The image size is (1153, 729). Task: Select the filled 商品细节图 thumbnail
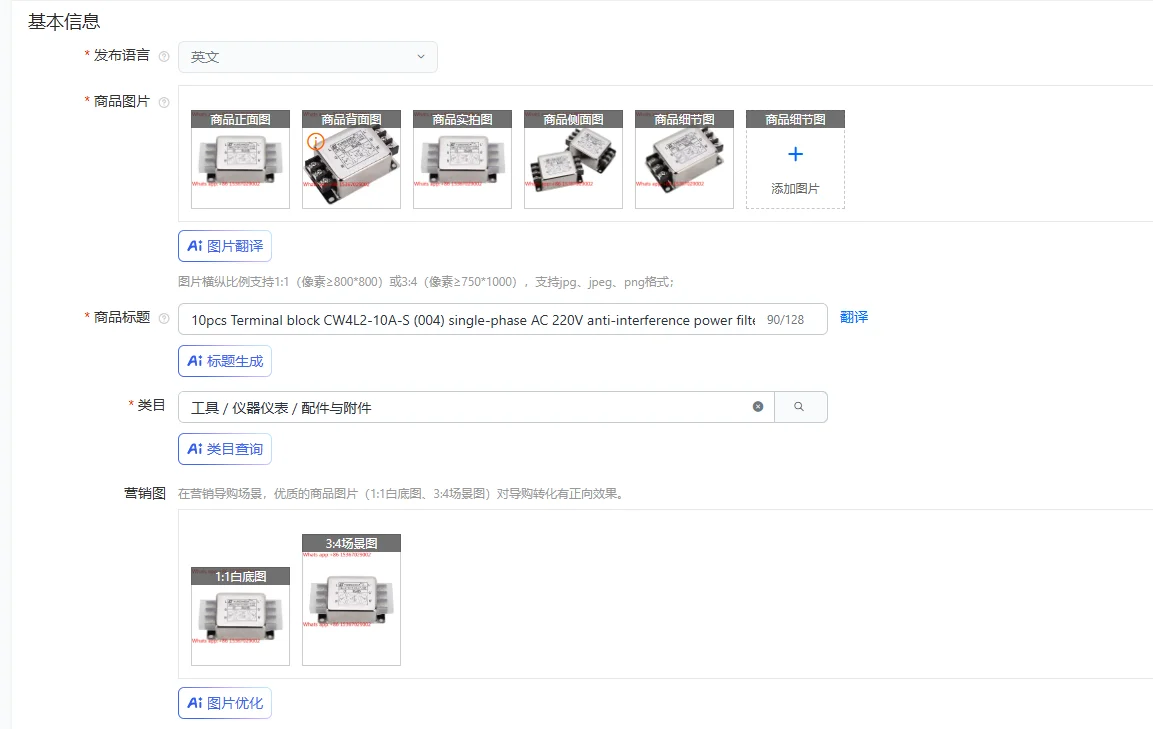click(x=685, y=159)
